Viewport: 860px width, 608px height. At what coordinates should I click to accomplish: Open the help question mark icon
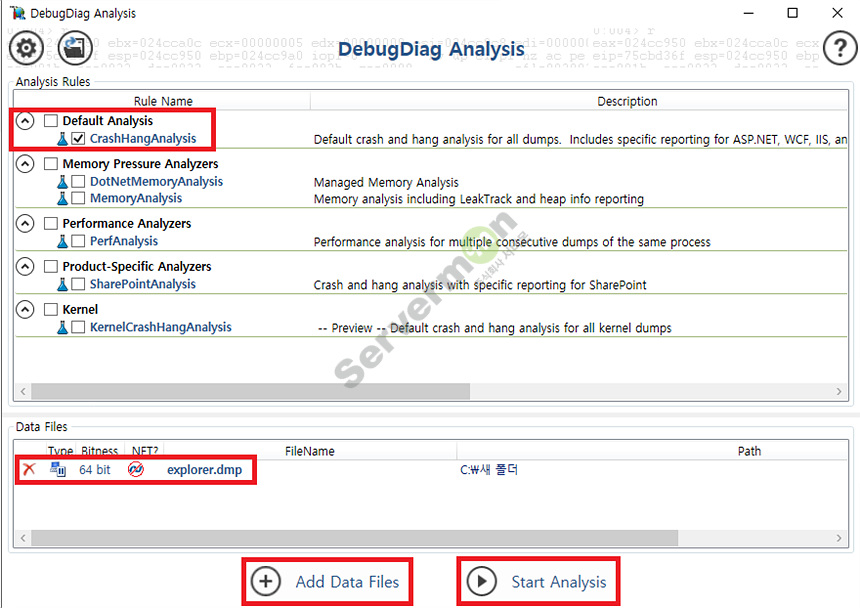(840, 48)
